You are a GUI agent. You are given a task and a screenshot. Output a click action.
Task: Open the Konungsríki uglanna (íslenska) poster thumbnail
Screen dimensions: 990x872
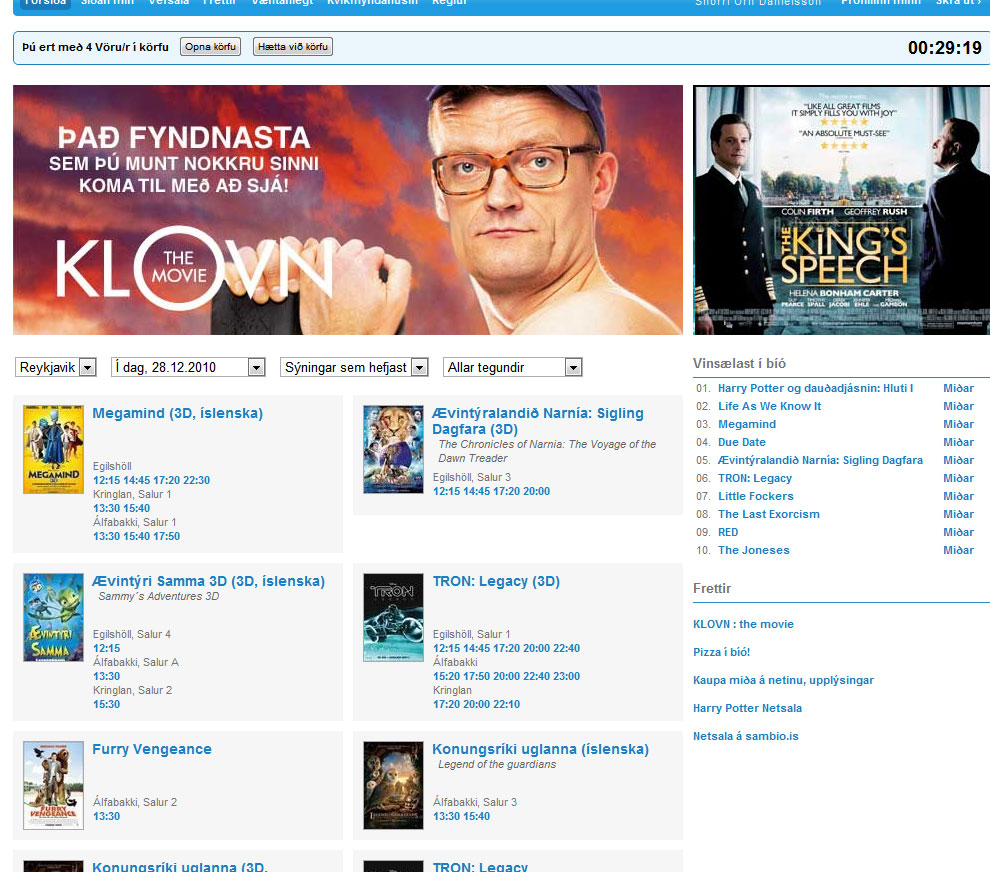click(393, 785)
